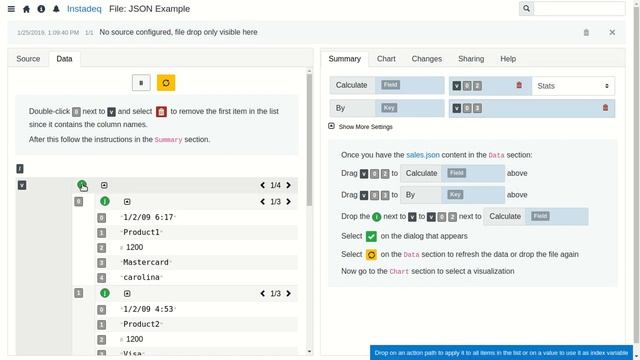Click red trash icon in Data instructions
Image resolution: width=640 pixels, height=360 pixels.
[x=161, y=111]
